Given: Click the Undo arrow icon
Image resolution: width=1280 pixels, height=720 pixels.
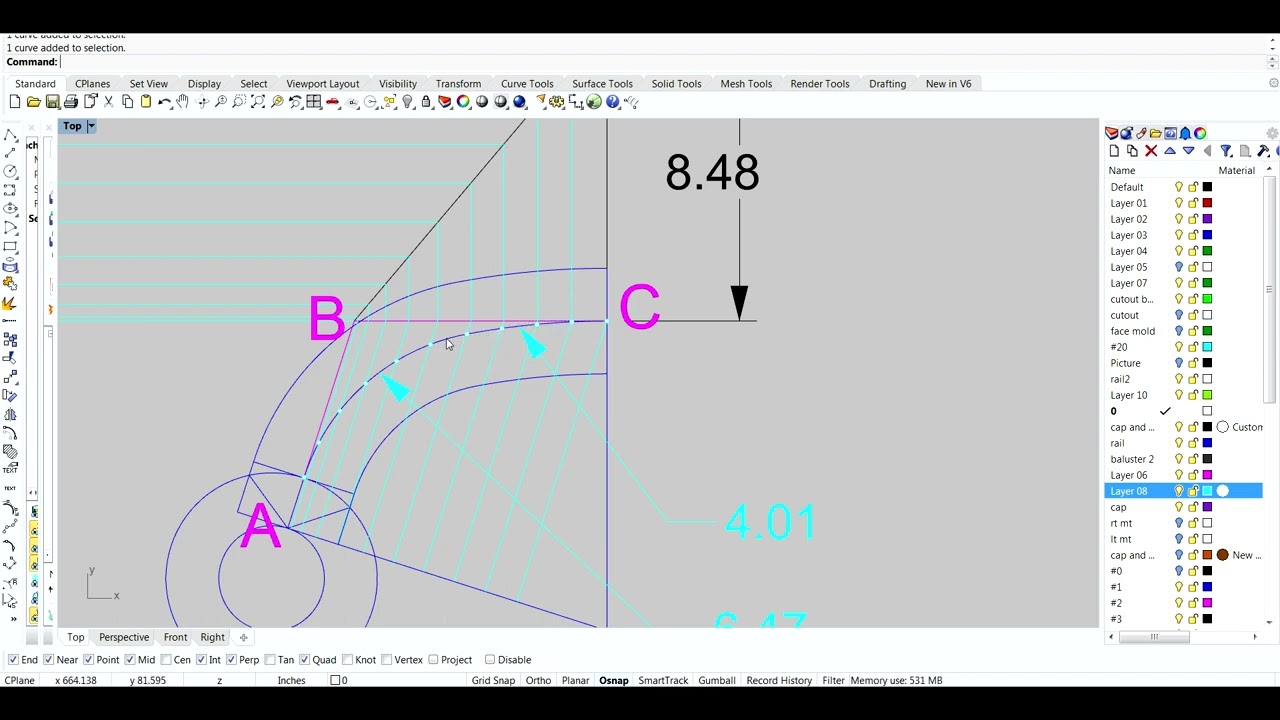Looking at the screenshot, I should coord(164,102).
